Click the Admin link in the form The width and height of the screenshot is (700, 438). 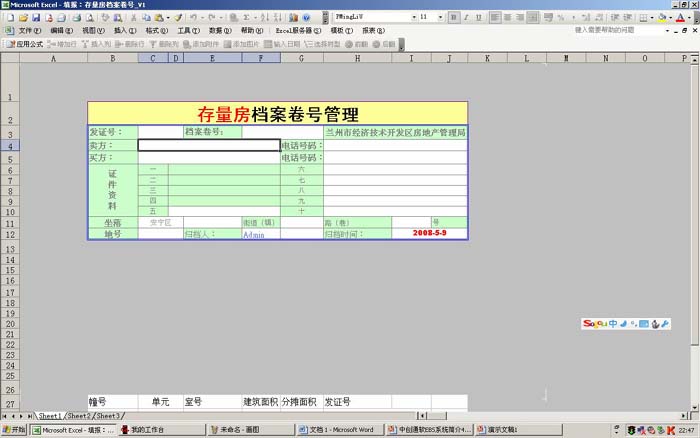(254, 234)
